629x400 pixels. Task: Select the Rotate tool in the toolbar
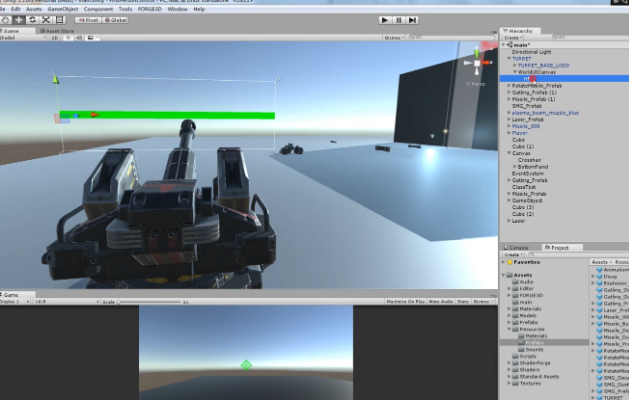coord(32,20)
